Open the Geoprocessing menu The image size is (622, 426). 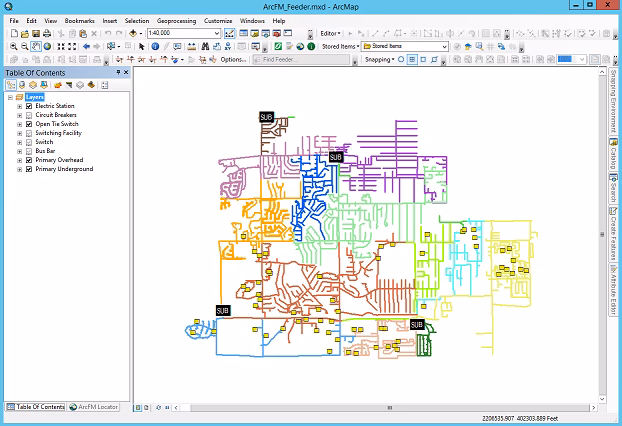(x=175, y=20)
